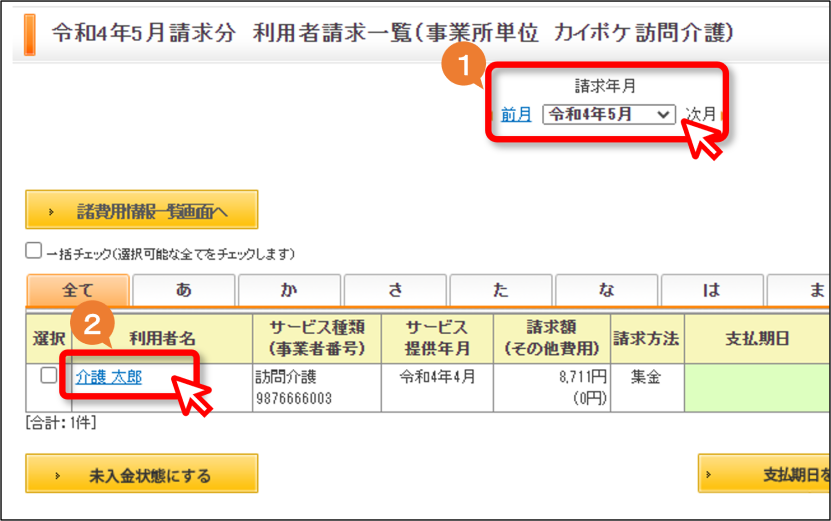Tick the 一括チェック select-all checkbox
The image size is (831, 521).
33,251
